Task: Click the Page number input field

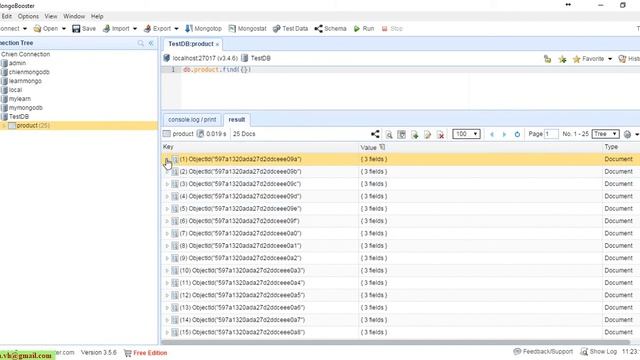Action: pos(551,134)
